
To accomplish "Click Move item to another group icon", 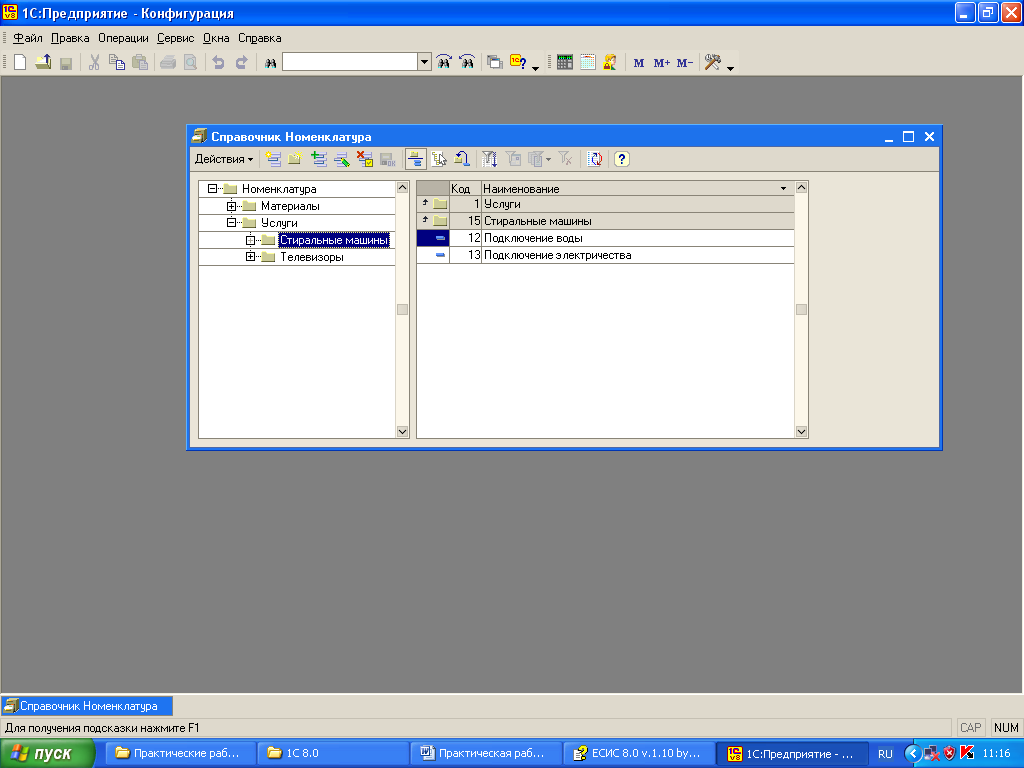I will tap(439, 159).
